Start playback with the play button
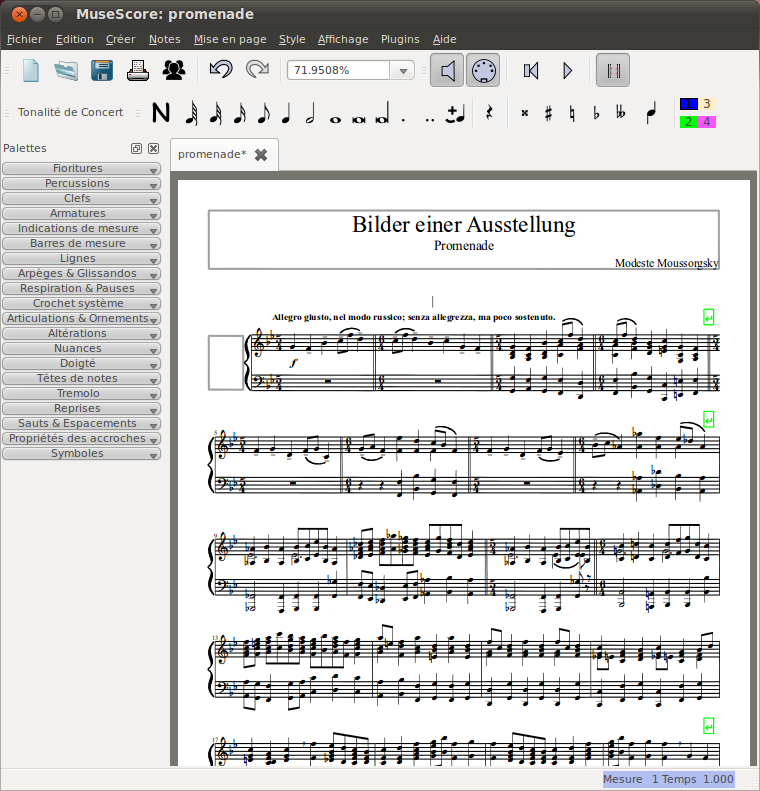This screenshot has width=760, height=791. [567, 71]
